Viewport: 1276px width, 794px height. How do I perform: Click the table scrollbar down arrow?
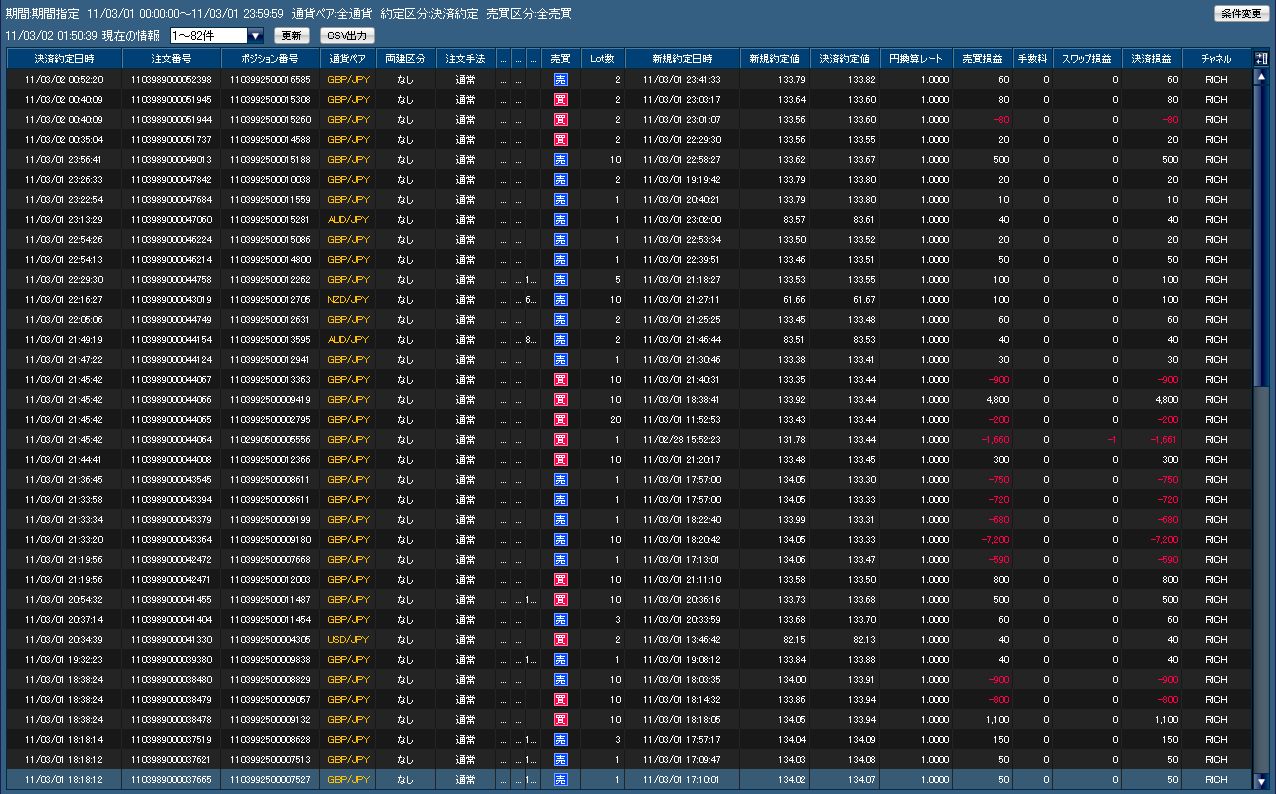(1261, 781)
